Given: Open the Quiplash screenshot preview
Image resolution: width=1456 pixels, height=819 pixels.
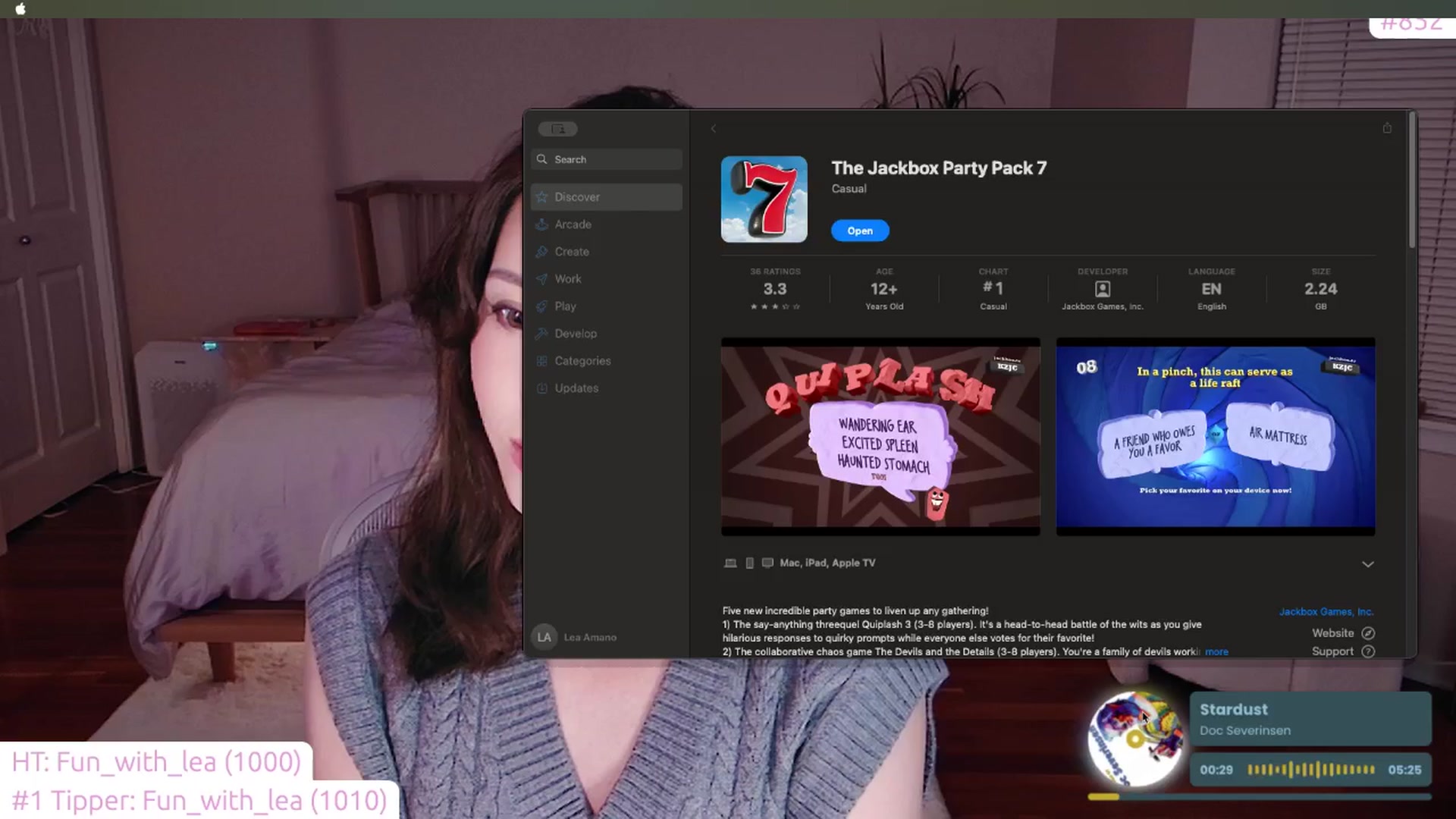Looking at the screenshot, I should (880, 437).
